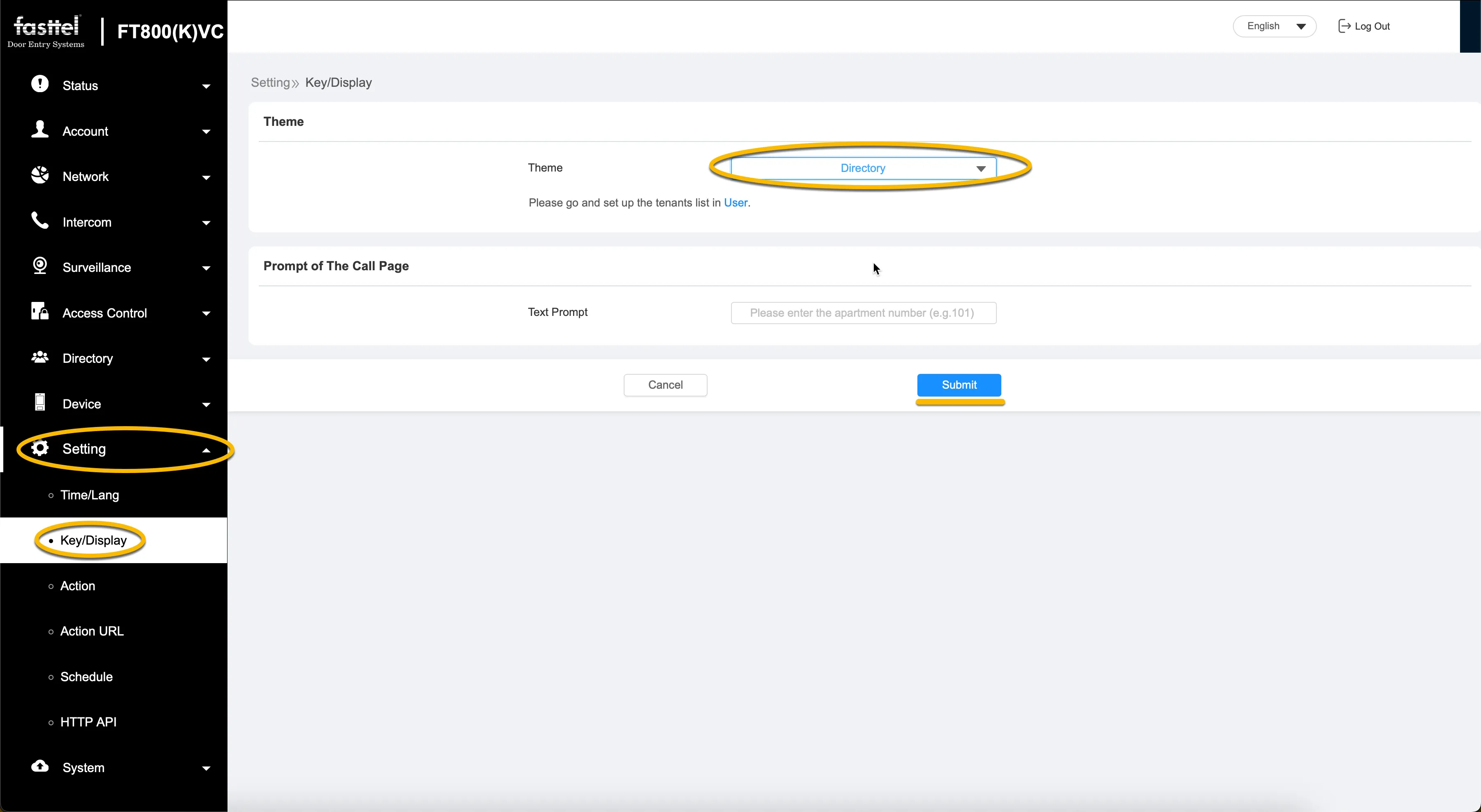Open the Time/Lang submenu item
This screenshot has height=812, width=1481.
tap(90, 495)
